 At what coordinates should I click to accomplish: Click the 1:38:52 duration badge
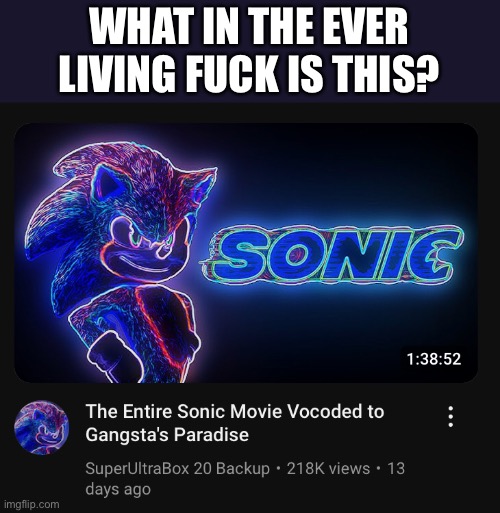click(x=434, y=359)
